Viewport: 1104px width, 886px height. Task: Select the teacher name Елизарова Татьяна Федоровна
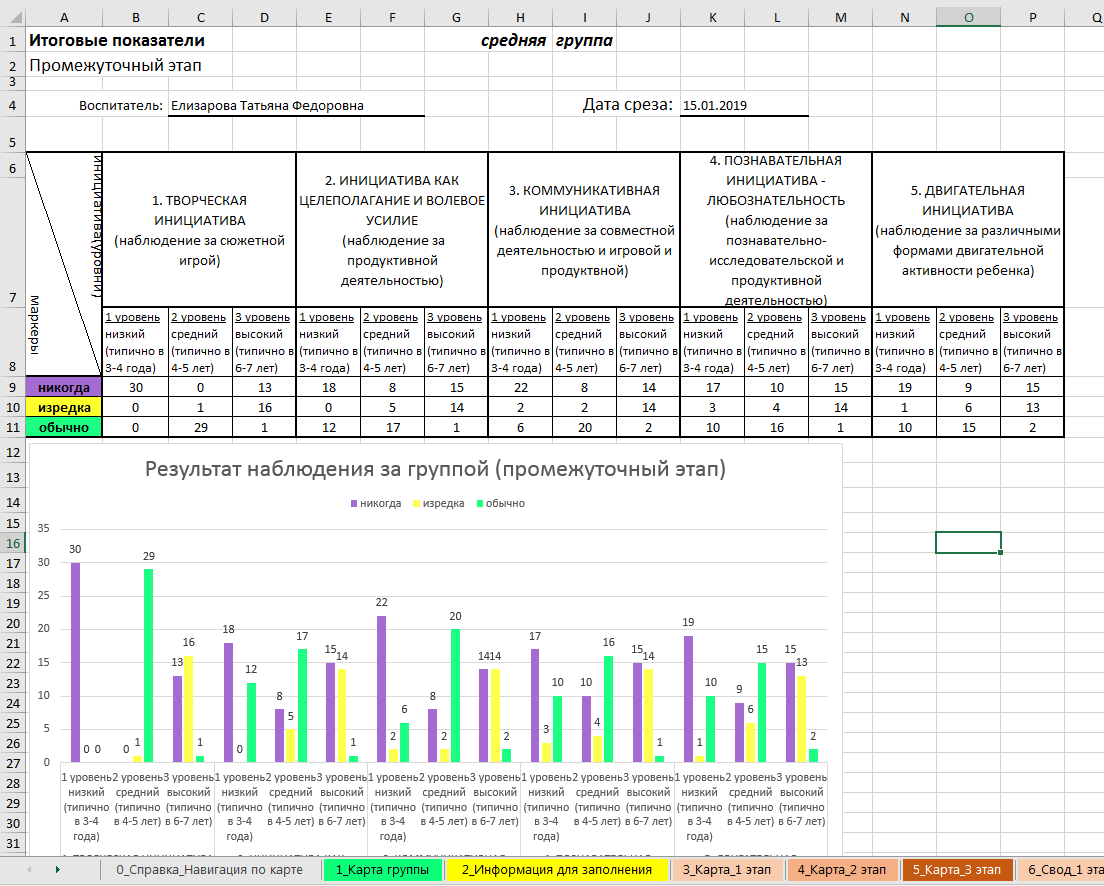click(x=296, y=106)
